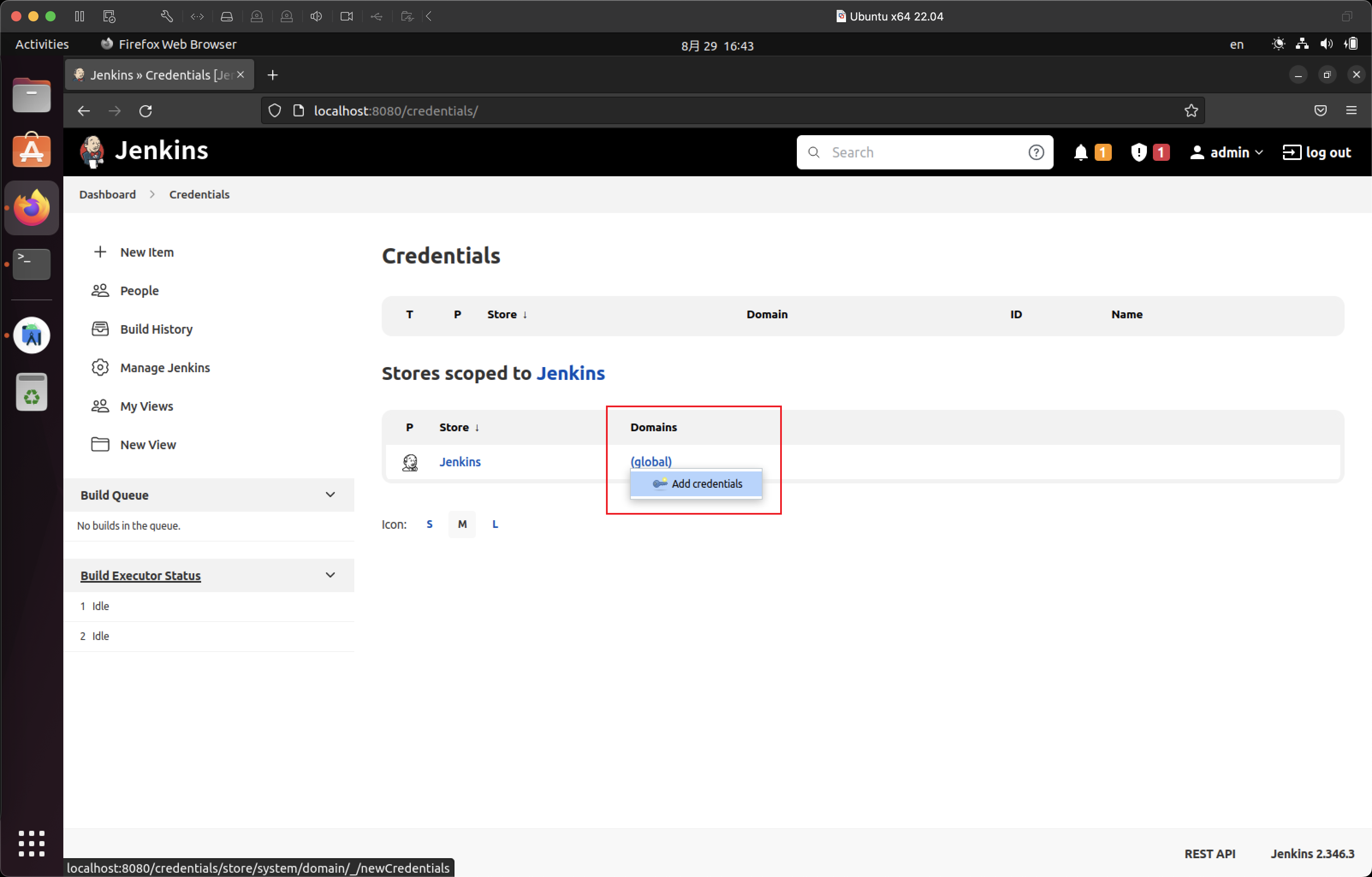Viewport: 1372px width, 877px height.
Task: Open the en input language menu
Action: 1236,44
